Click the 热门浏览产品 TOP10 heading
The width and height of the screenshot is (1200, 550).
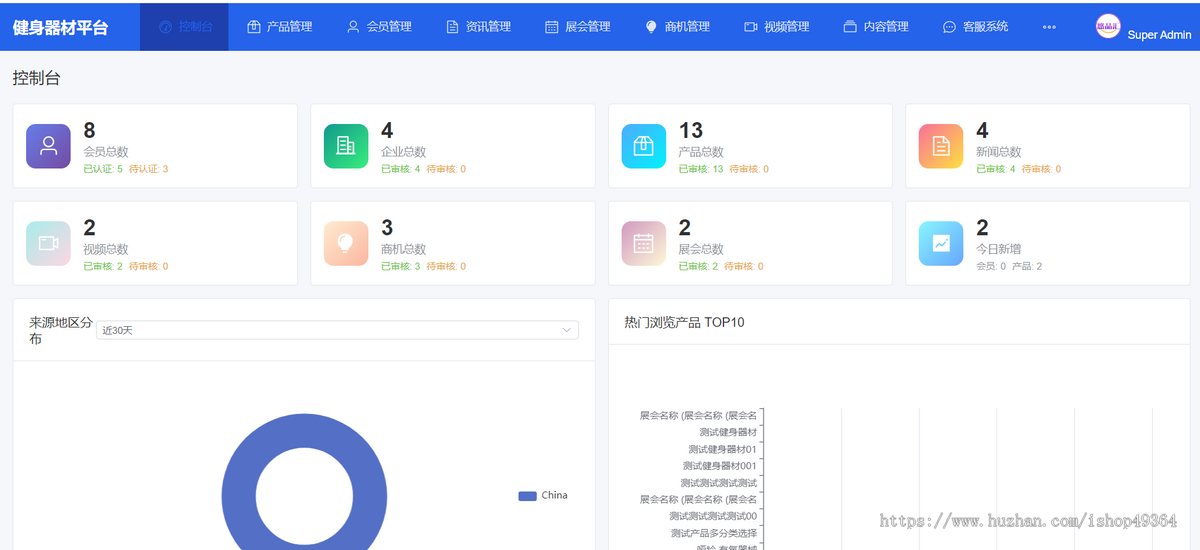point(684,322)
